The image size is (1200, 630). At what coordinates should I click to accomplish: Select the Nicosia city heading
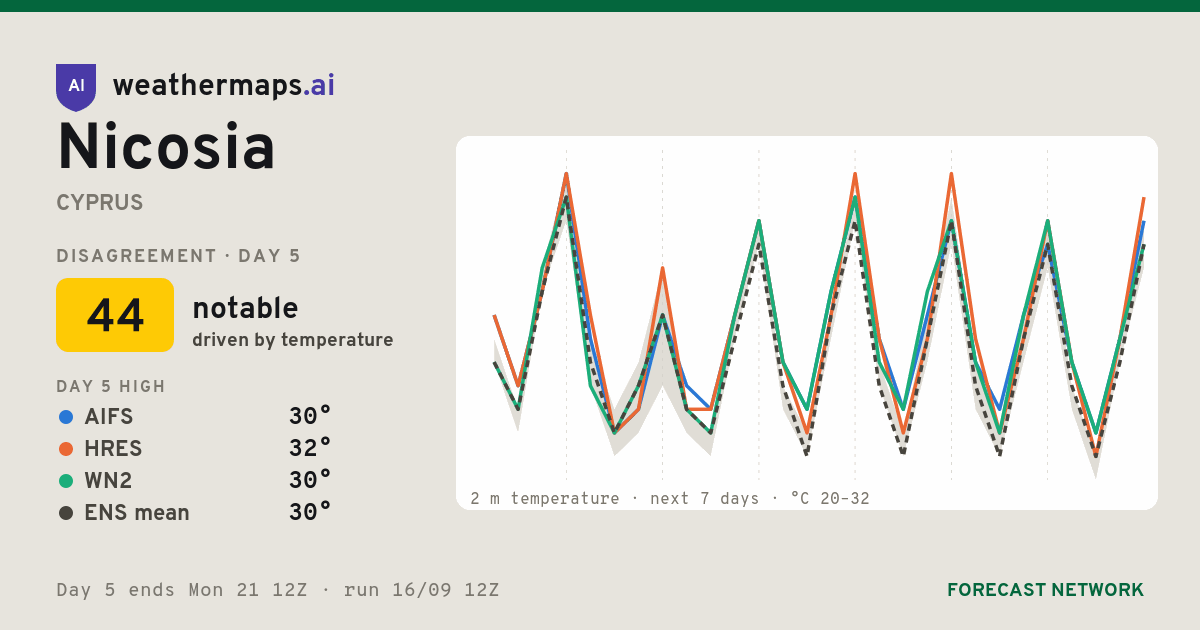[x=166, y=147]
